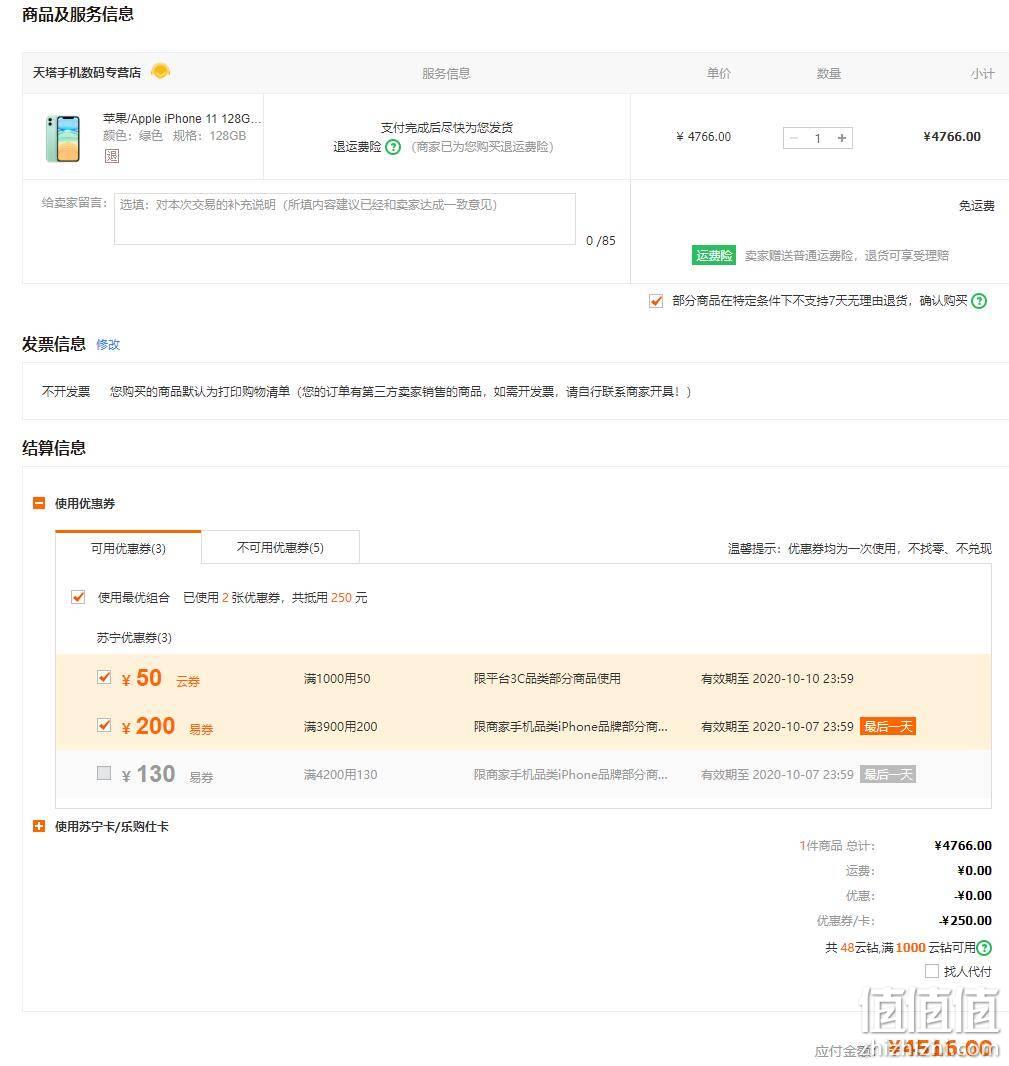The width and height of the screenshot is (1009, 1066).
Task: Switch to 可用优惠券(3) tab
Action: [129, 548]
